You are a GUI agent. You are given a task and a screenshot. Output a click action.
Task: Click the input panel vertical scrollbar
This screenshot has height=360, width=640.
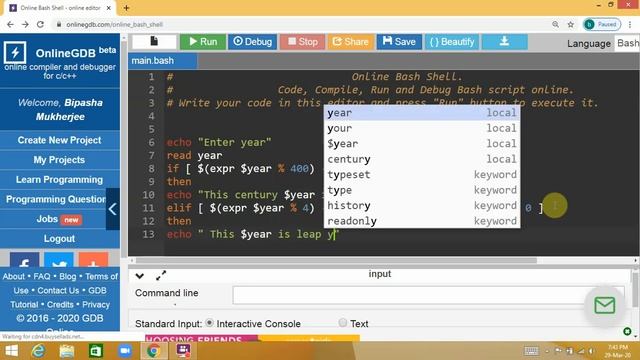click(x=635, y=290)
